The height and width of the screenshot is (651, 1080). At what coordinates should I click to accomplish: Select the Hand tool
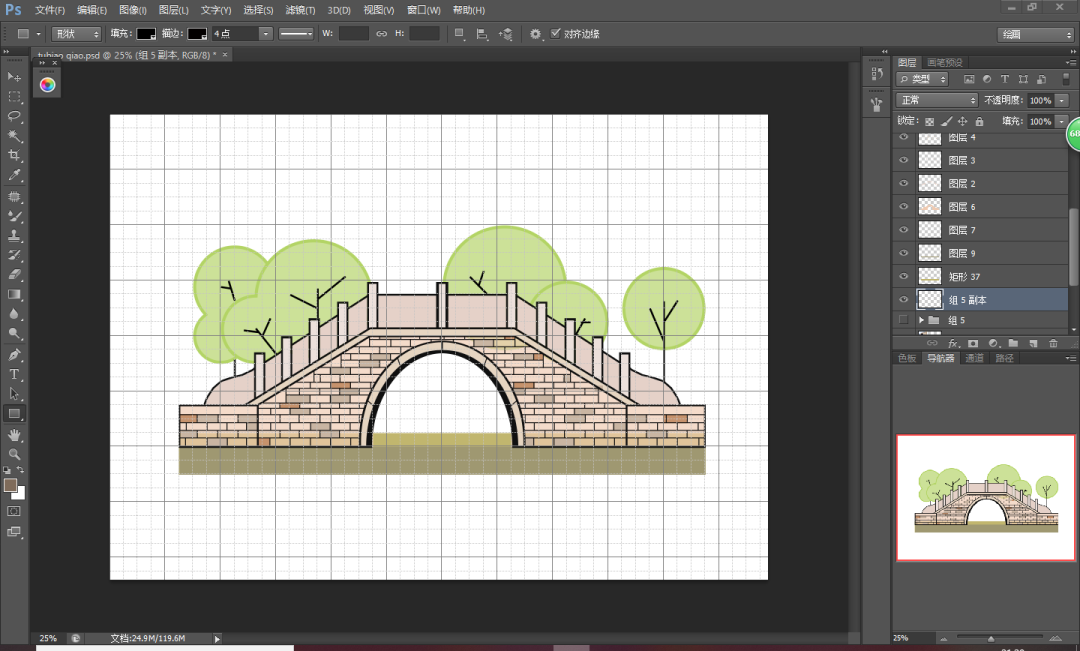15,435
